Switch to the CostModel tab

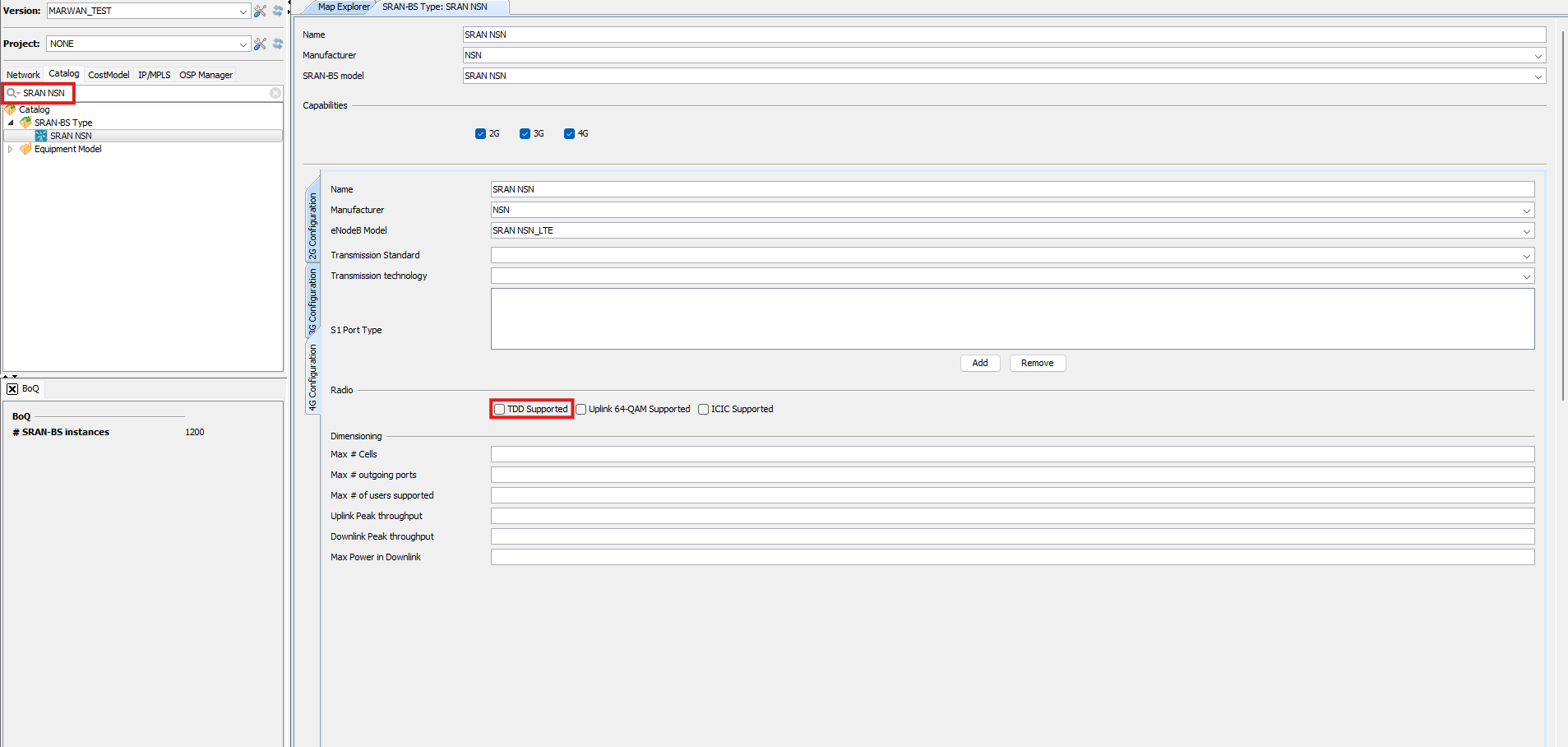point(109,75)
